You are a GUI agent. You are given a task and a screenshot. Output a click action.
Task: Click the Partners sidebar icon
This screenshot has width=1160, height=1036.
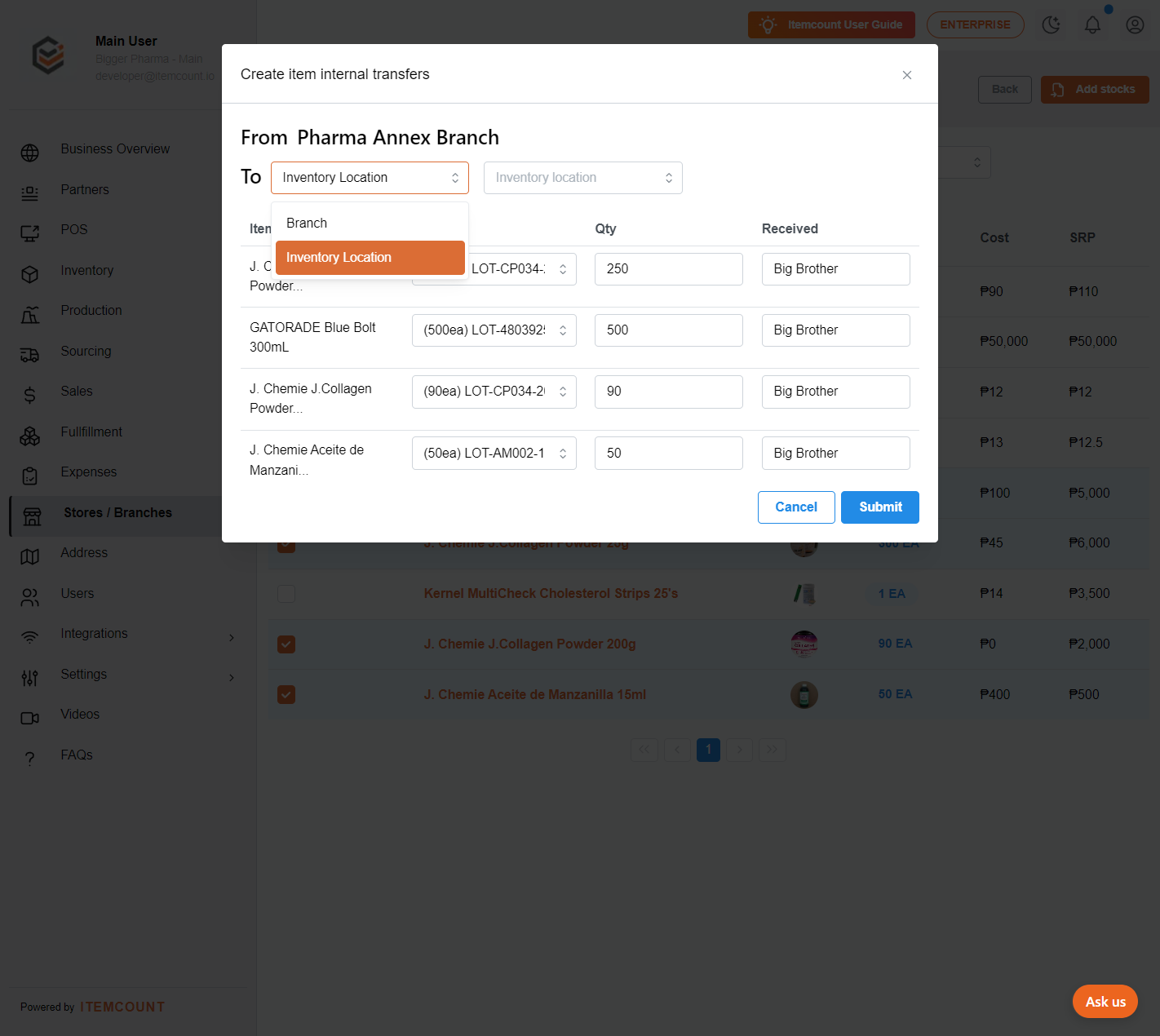tap(30, 193)
